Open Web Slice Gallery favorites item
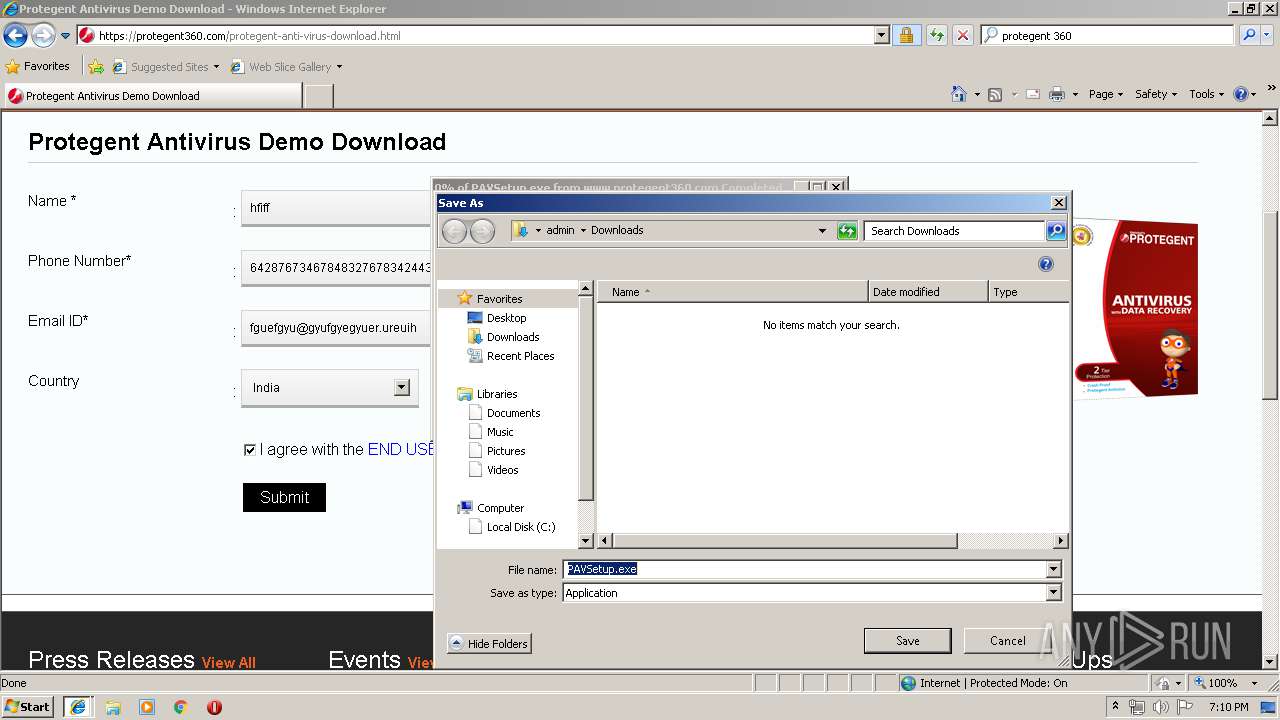This screenshot has width=1280, height=720. click(x=286, y=67)
